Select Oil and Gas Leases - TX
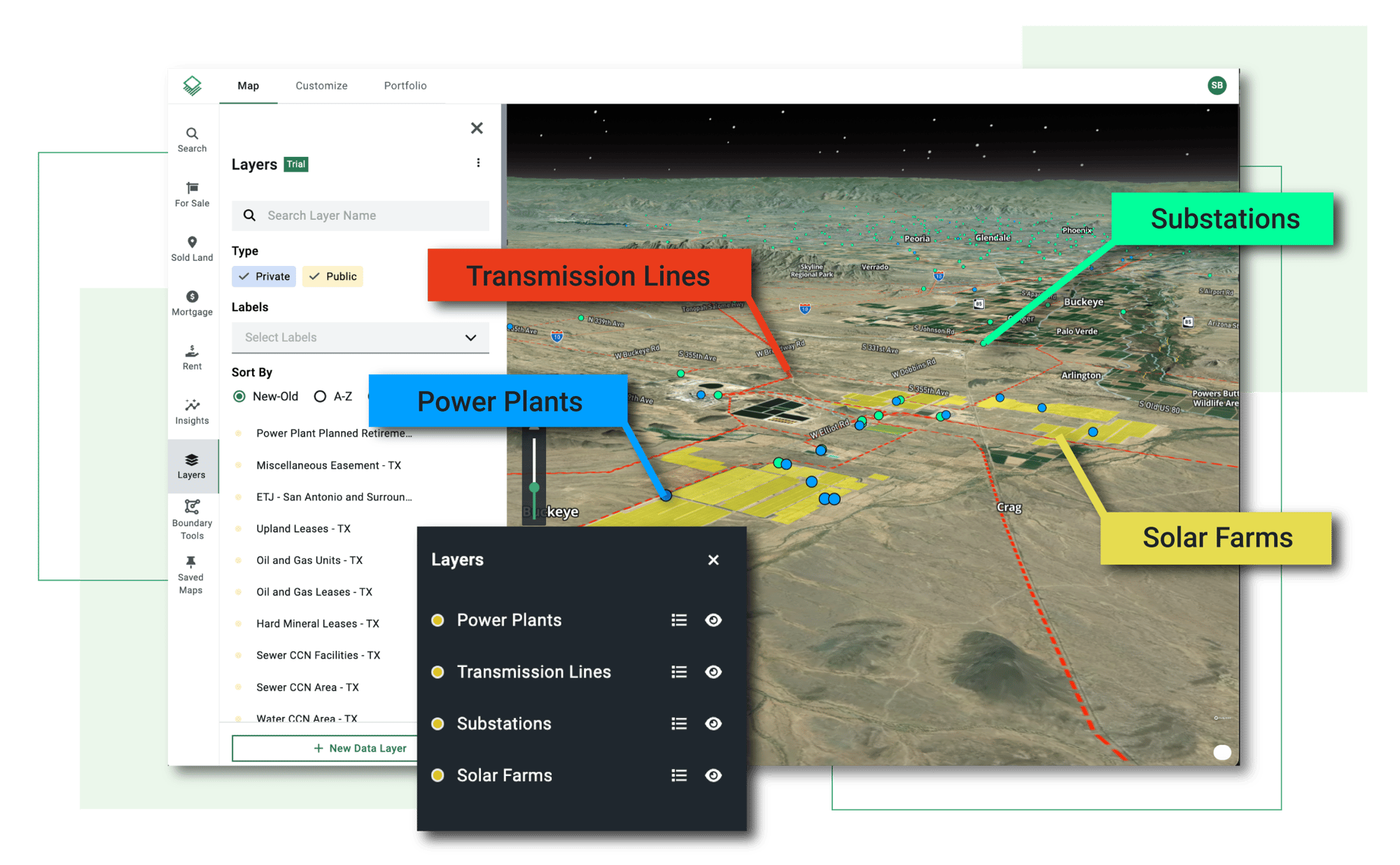Viewport: 1400px width, 865px height. click(314, 592)
